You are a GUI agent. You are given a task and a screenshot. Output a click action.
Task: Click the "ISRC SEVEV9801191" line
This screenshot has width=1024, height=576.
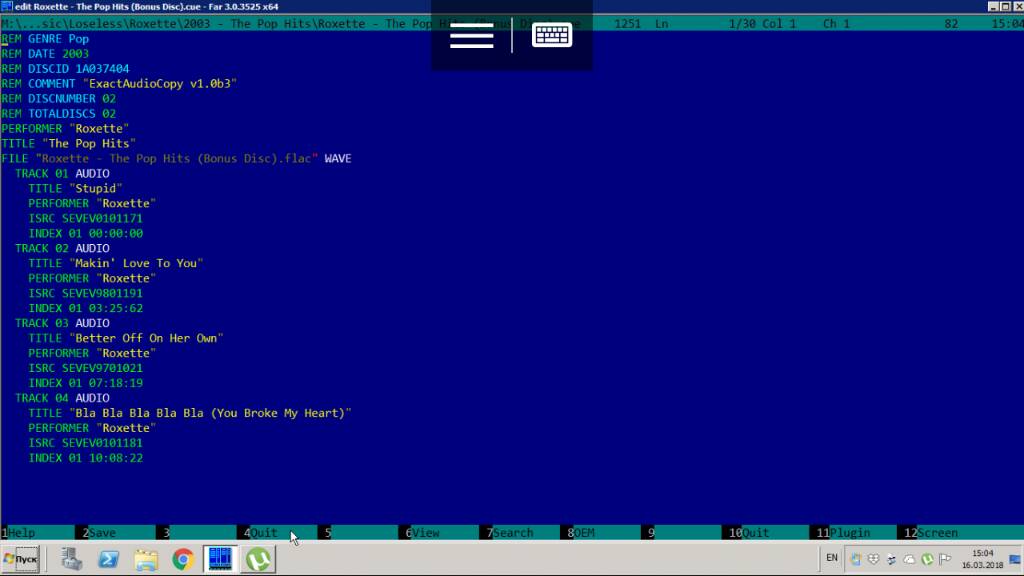point(86,295)
